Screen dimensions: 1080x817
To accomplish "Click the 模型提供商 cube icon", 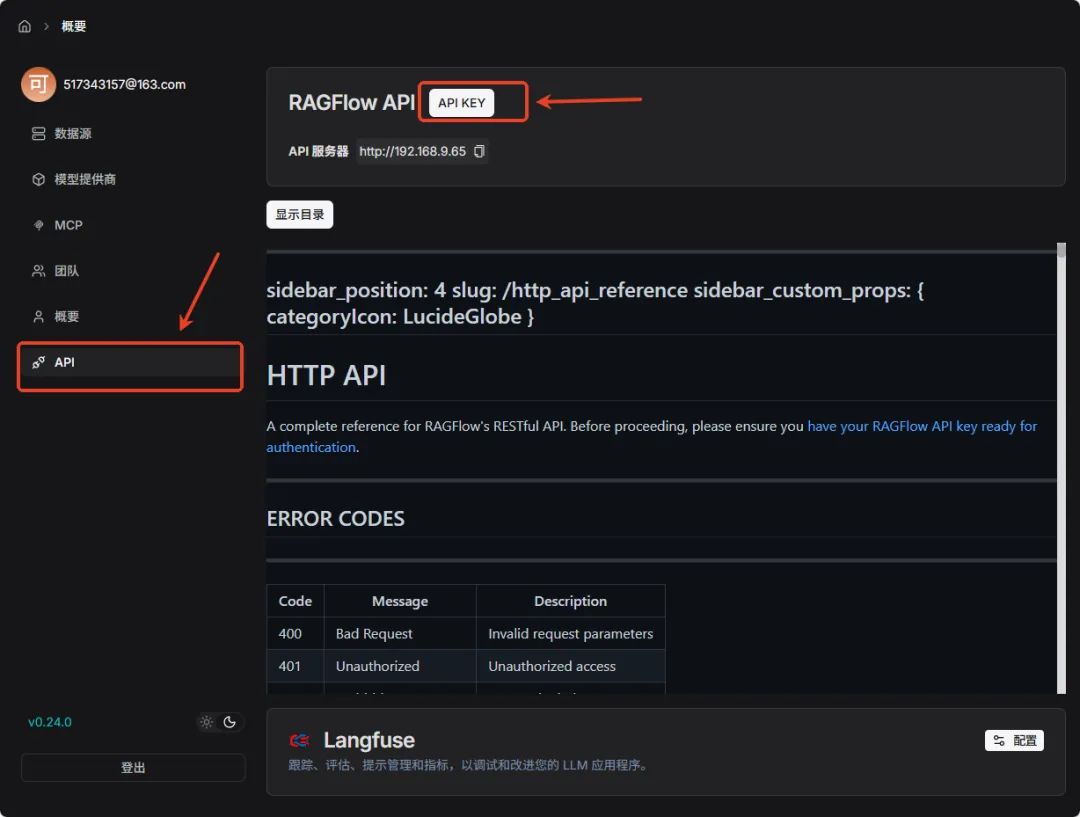I will pyautogui.click(x=39, y=179).
